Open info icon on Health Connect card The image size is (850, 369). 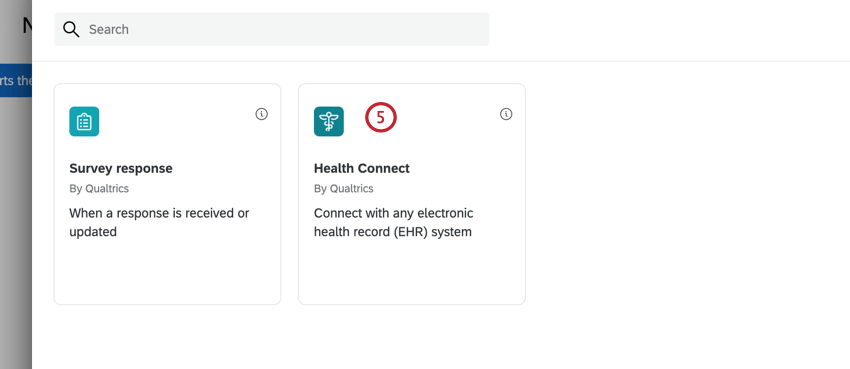click(x=506, y=114)
